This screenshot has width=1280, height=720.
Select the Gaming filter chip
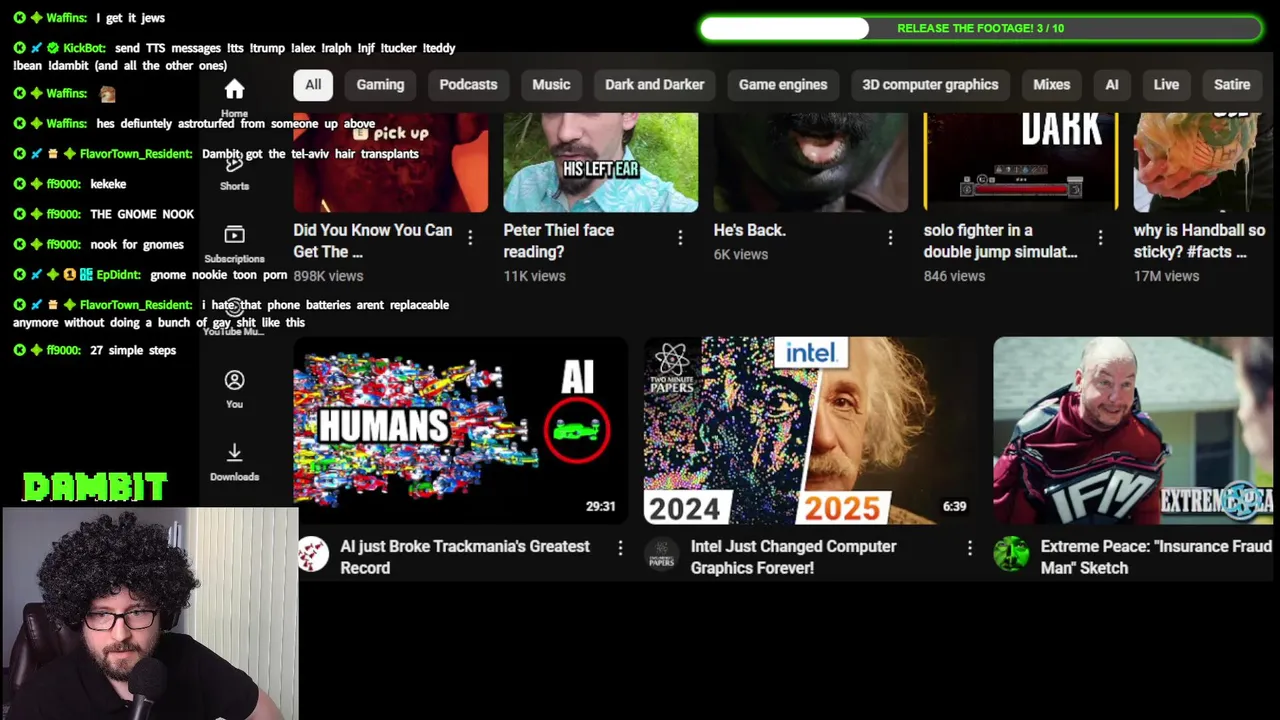tap(380, 85)
